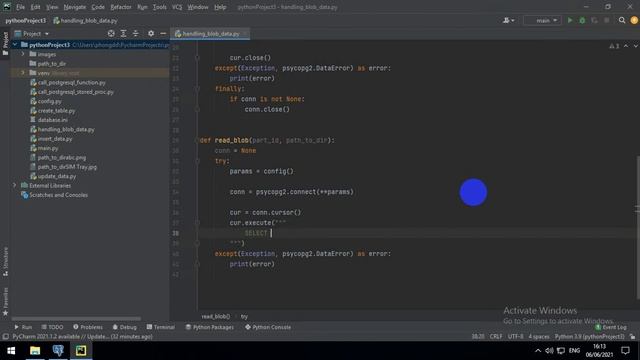Jump to next highlighted warning arrow

pyautogui.click(x=636, y=46)
